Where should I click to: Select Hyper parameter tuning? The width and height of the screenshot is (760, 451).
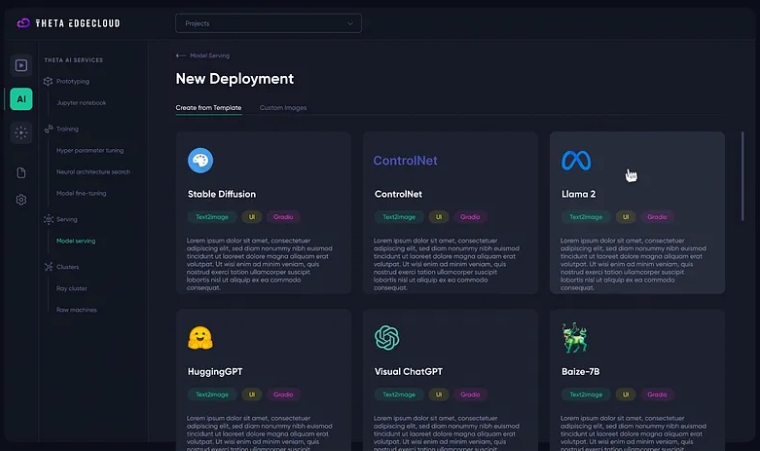tap(90, 150)
